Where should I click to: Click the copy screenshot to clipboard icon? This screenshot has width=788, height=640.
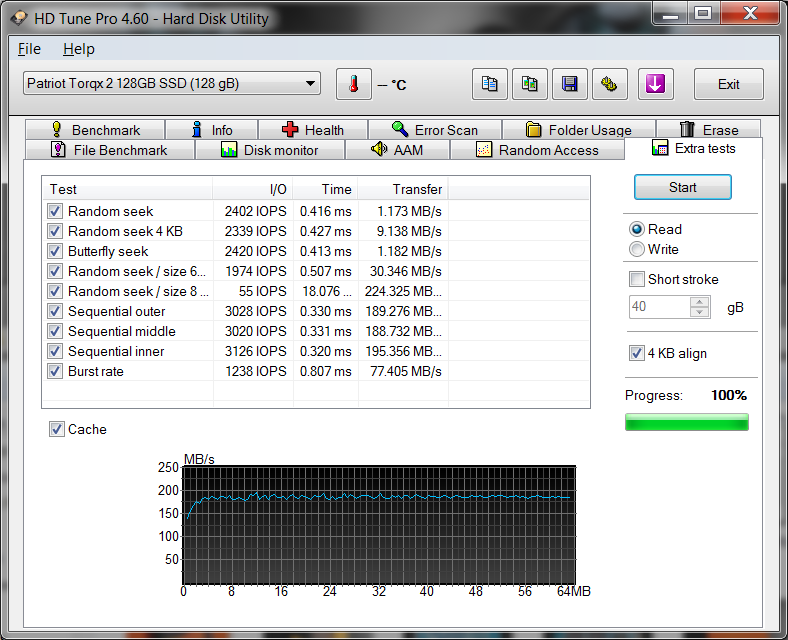coord(530,84)
